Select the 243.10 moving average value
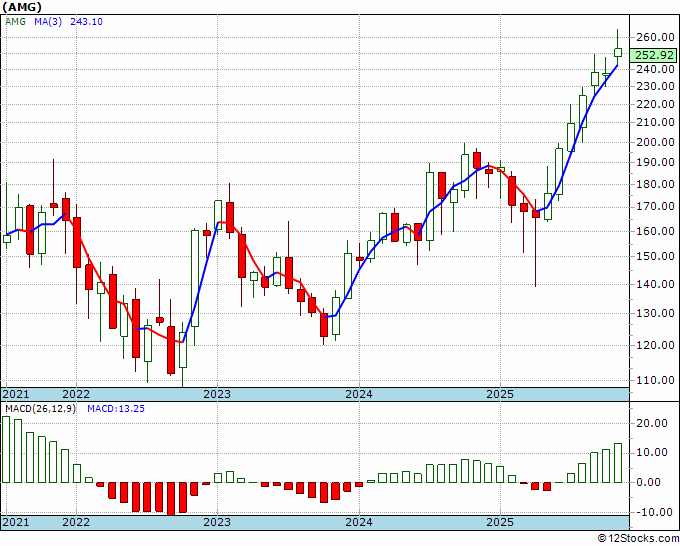 pos(86,21)
